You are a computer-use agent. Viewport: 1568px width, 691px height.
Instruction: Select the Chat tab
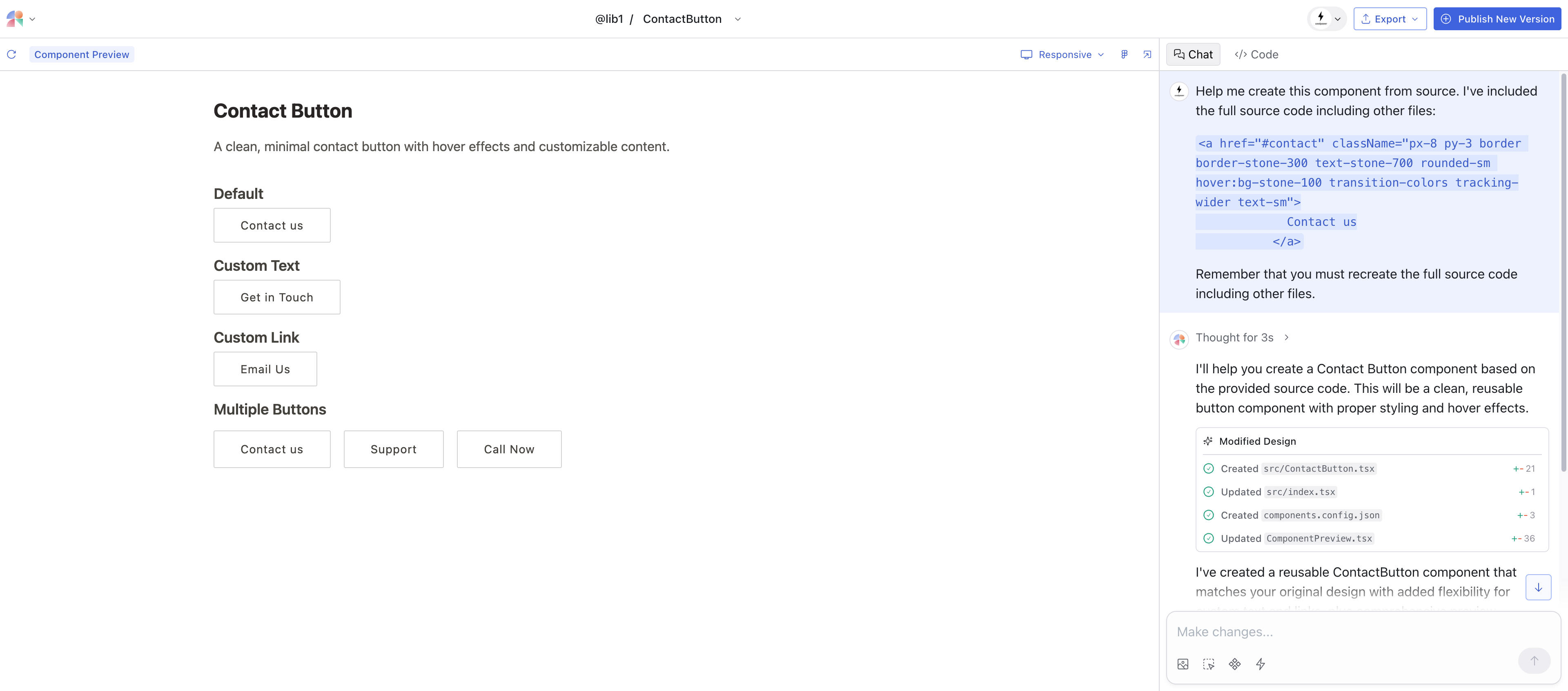pos(1193,54)
